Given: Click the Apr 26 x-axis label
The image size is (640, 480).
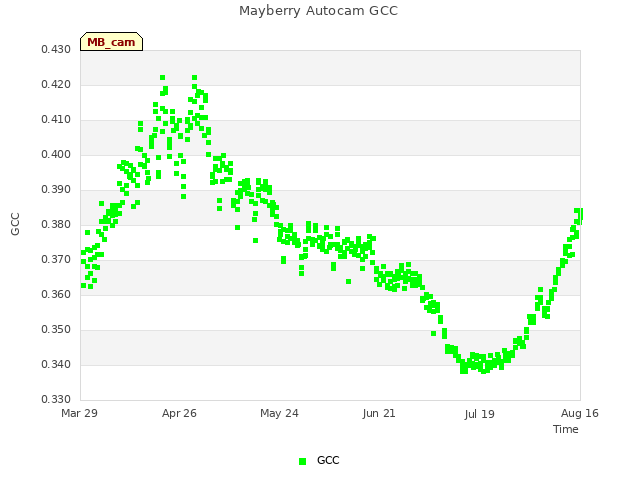Looking at the screenshot, I should click(179, 413).
